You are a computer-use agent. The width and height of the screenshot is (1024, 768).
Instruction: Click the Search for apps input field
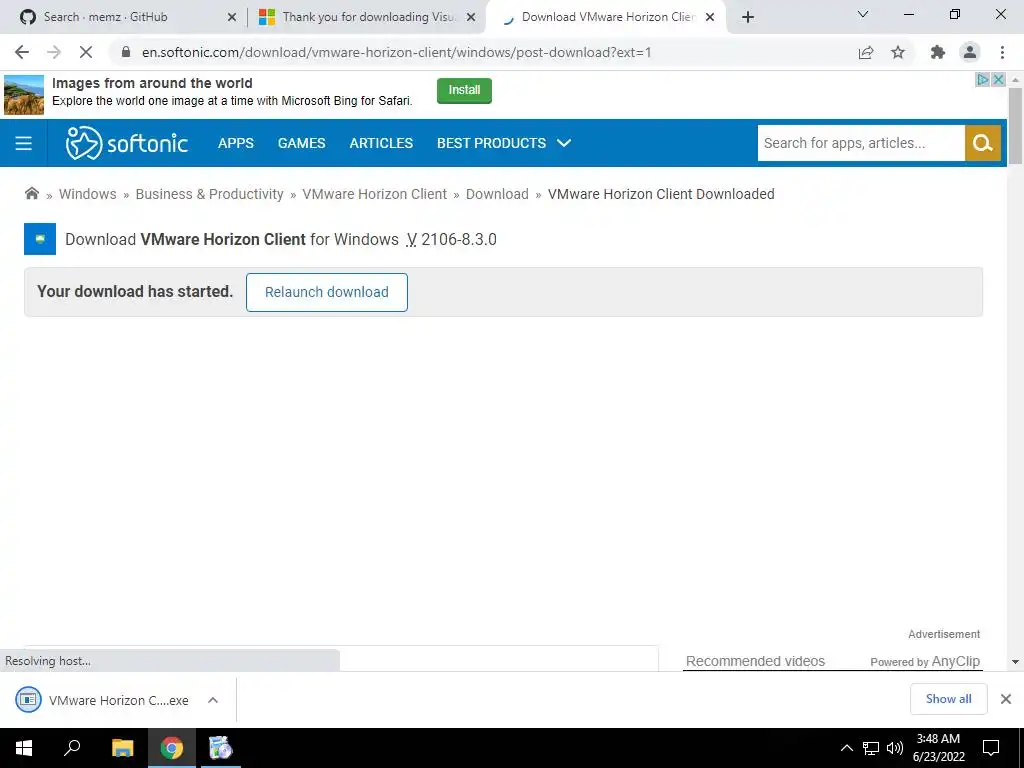(x=861, y=143)
